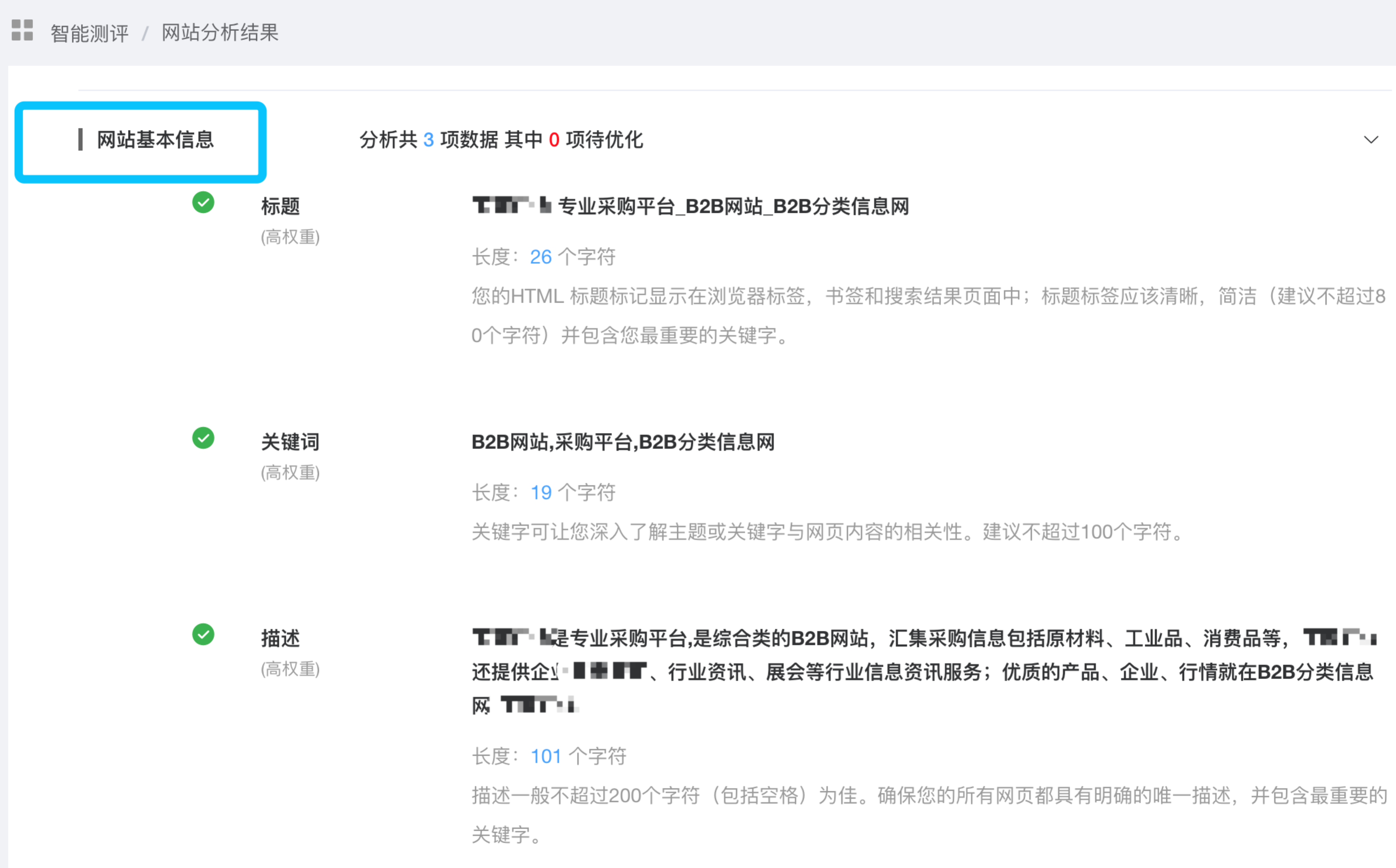Screen dimensions: 1396x868
Task: Click the 描述 item label
Action: coord(280,638)
